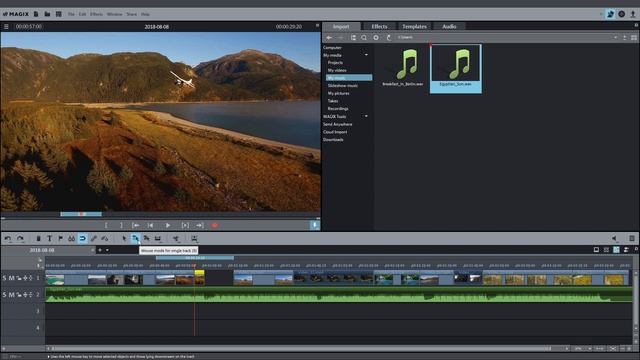Open the path dropdown in media pool

616,38
